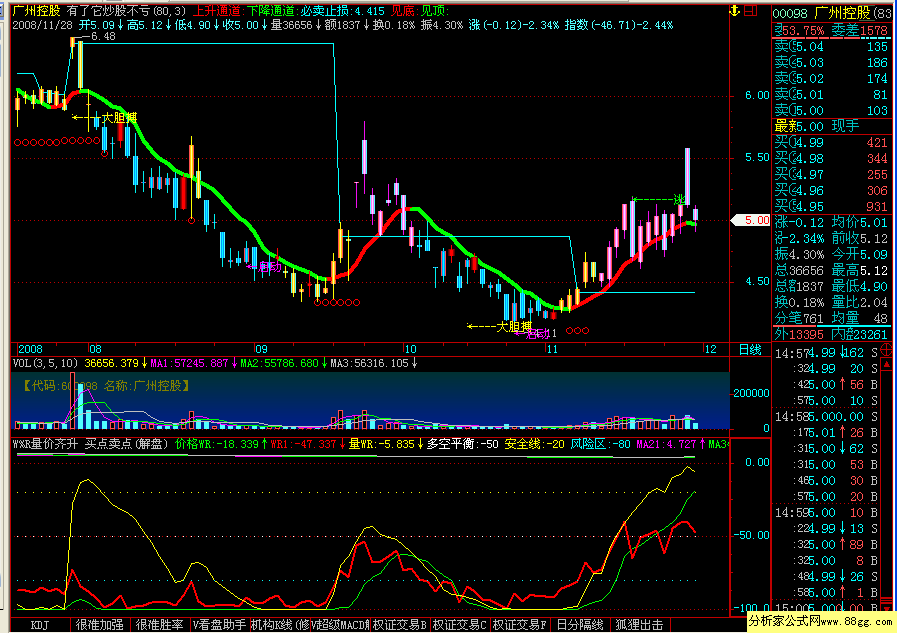
Task: Click the W%R量价齐升 indicator title
Action: point(45,444)
